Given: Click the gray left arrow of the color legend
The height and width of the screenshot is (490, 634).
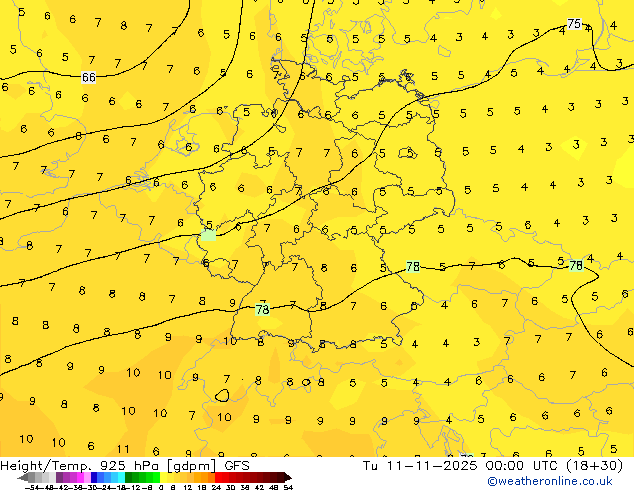Looking at the screenshot, I should [x=23, y=478].
